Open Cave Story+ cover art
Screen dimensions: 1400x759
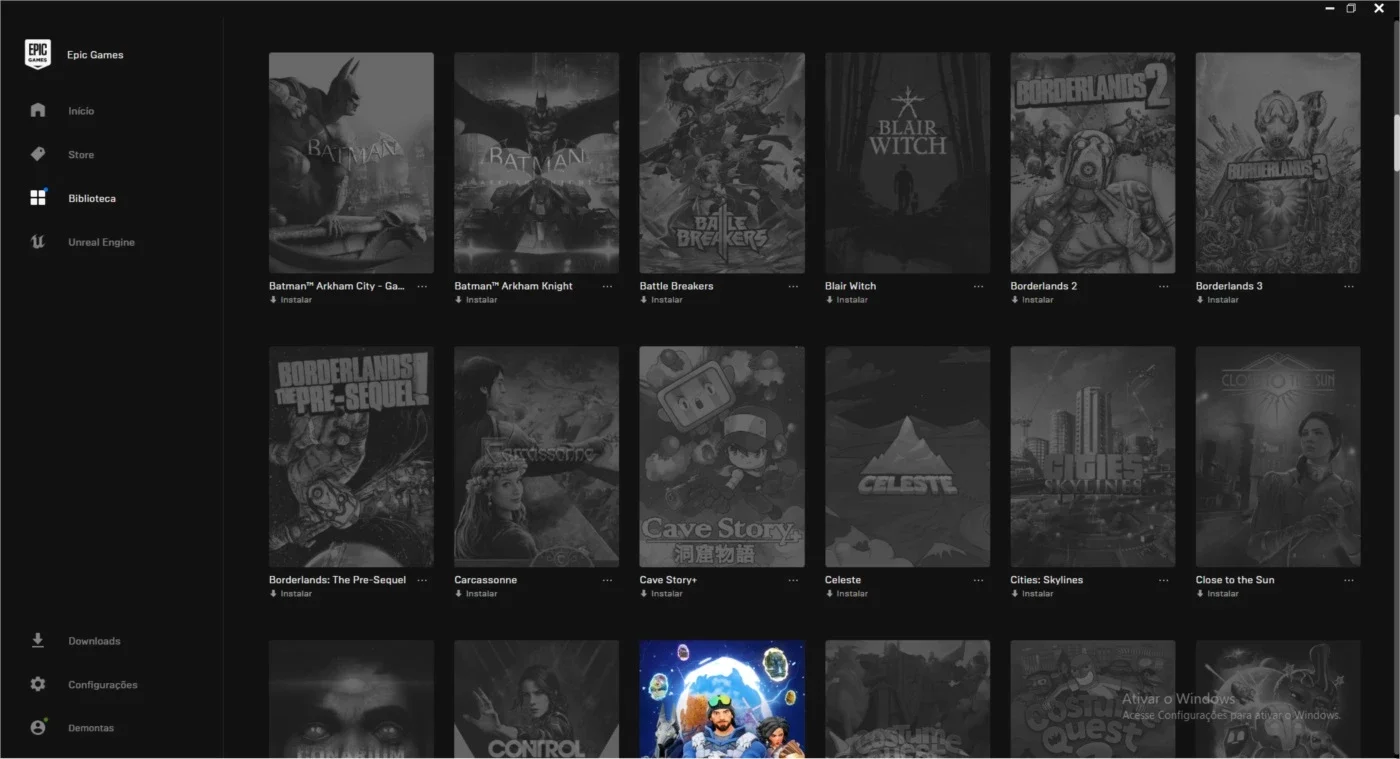coord(722,457)
